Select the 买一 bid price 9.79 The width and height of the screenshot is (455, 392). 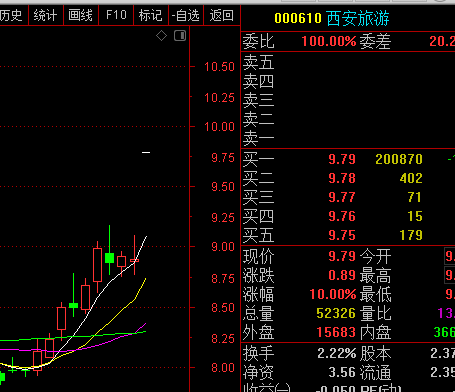(x=342, y=159)
